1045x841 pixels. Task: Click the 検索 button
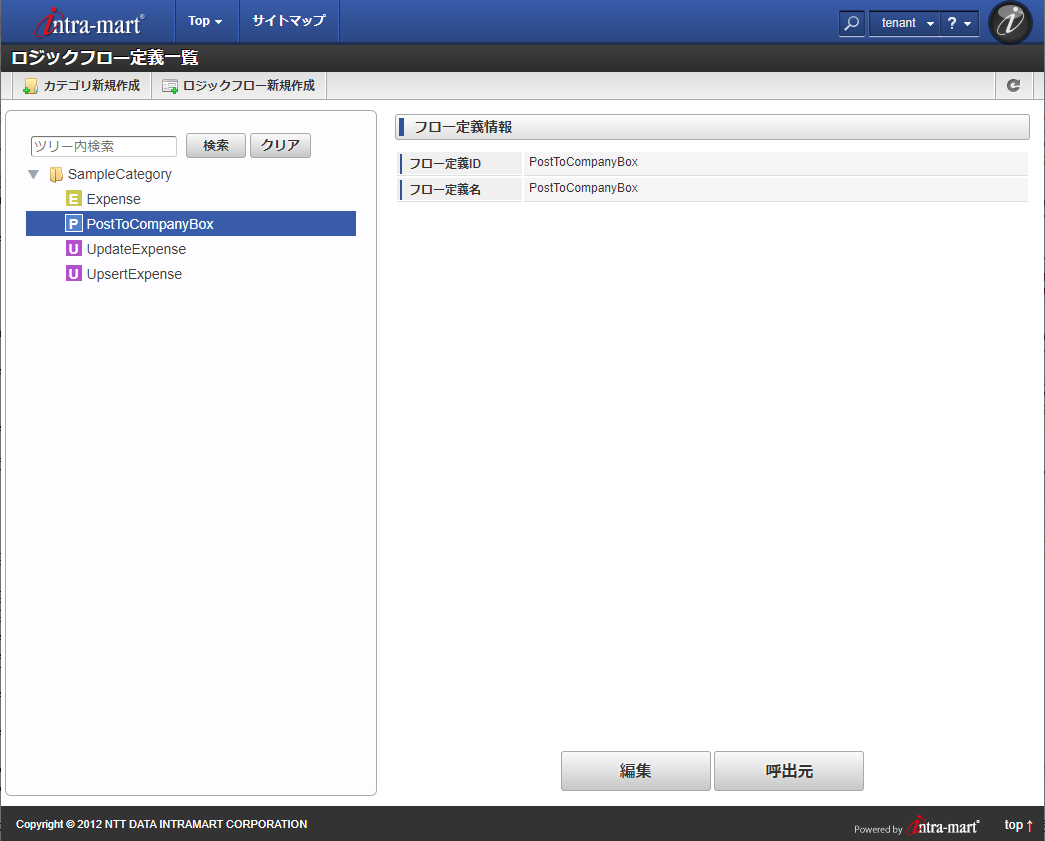215,145
